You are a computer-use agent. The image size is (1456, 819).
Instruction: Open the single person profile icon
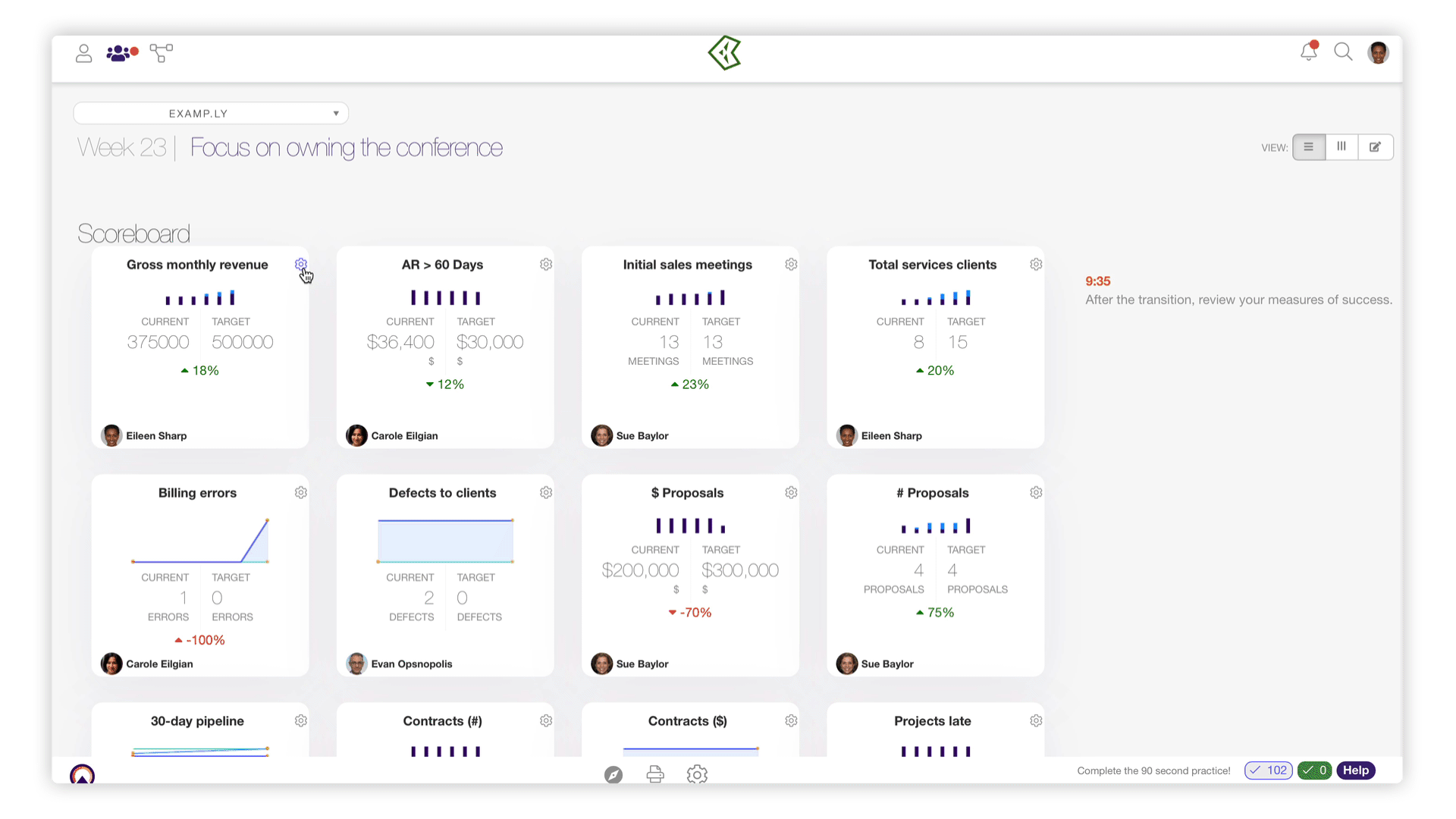click(83, 53)
